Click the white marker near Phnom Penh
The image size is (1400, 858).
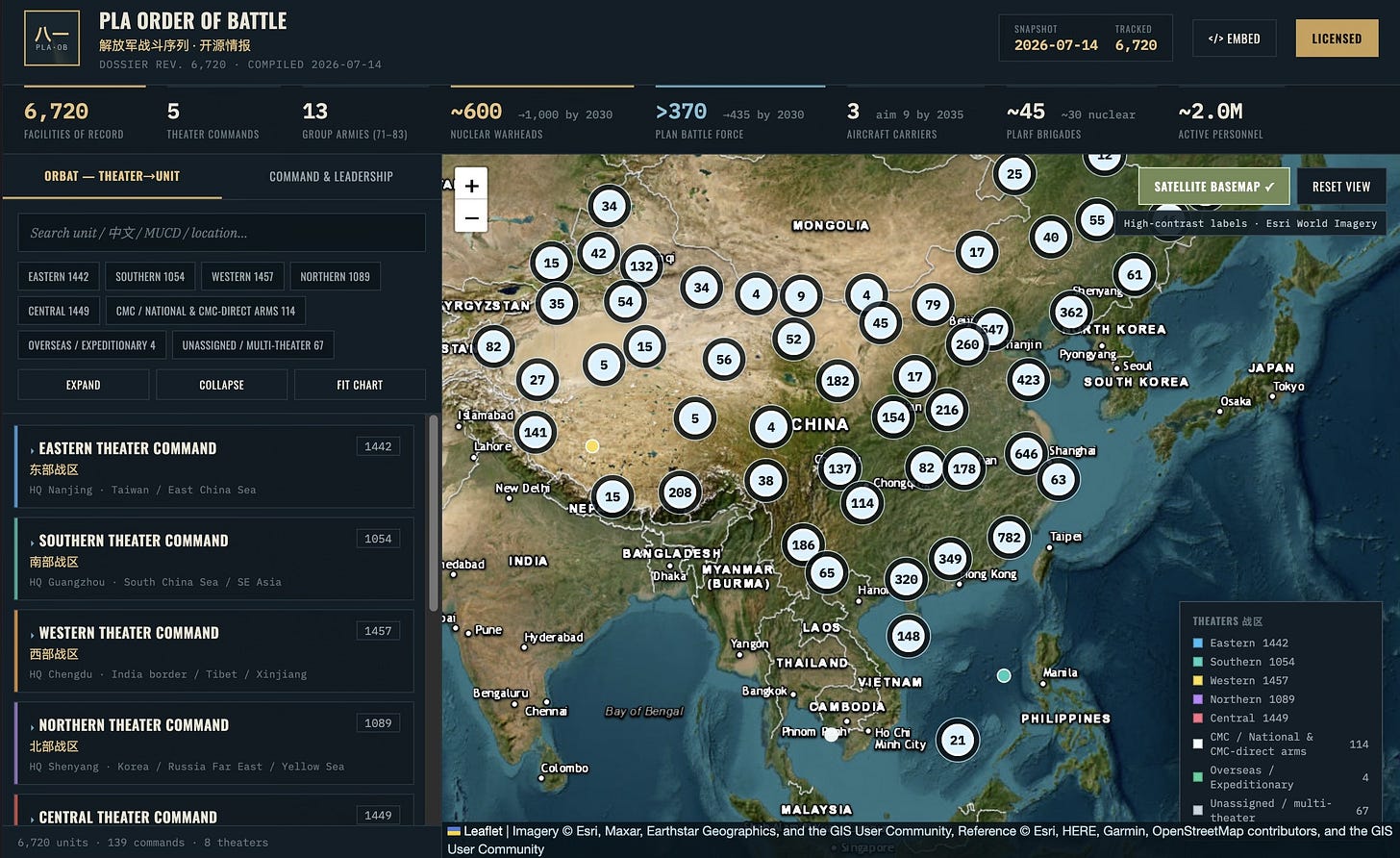832,735
